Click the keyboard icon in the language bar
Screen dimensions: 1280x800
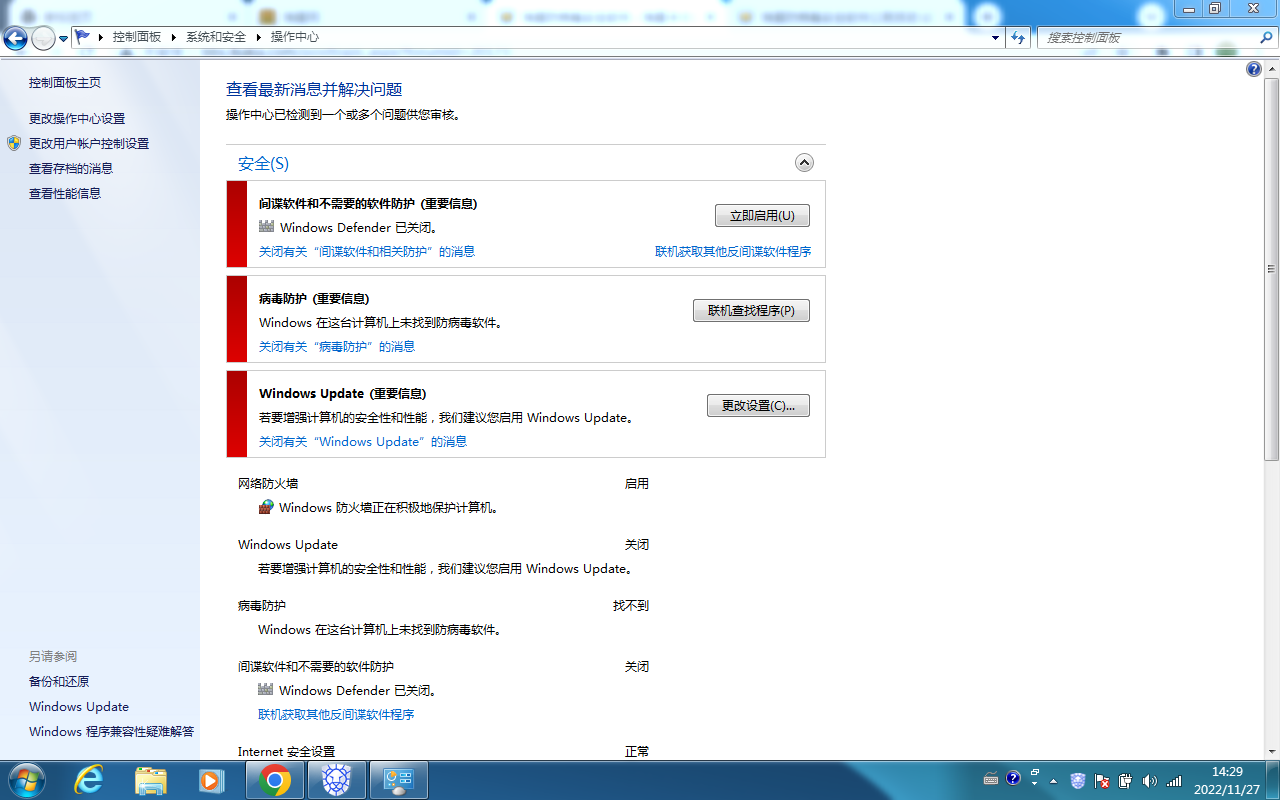[991, 779]
